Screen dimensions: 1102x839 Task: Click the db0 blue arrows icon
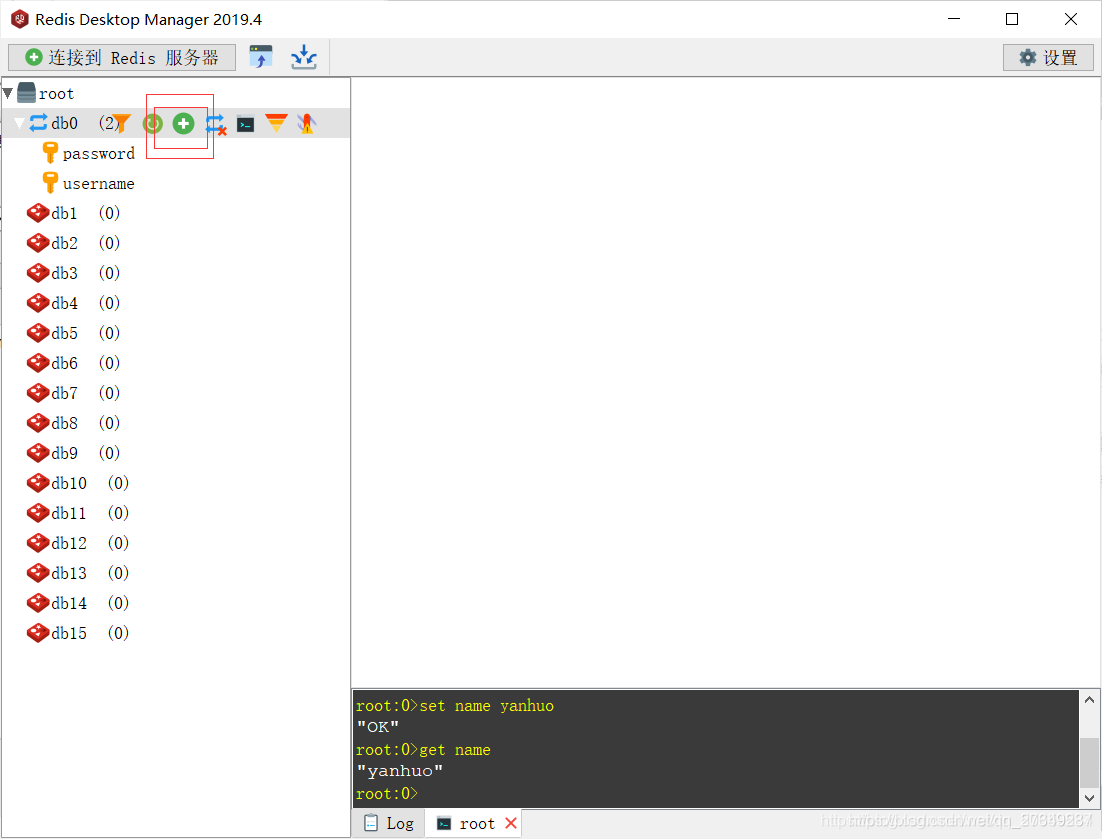[x=39, y=123]
